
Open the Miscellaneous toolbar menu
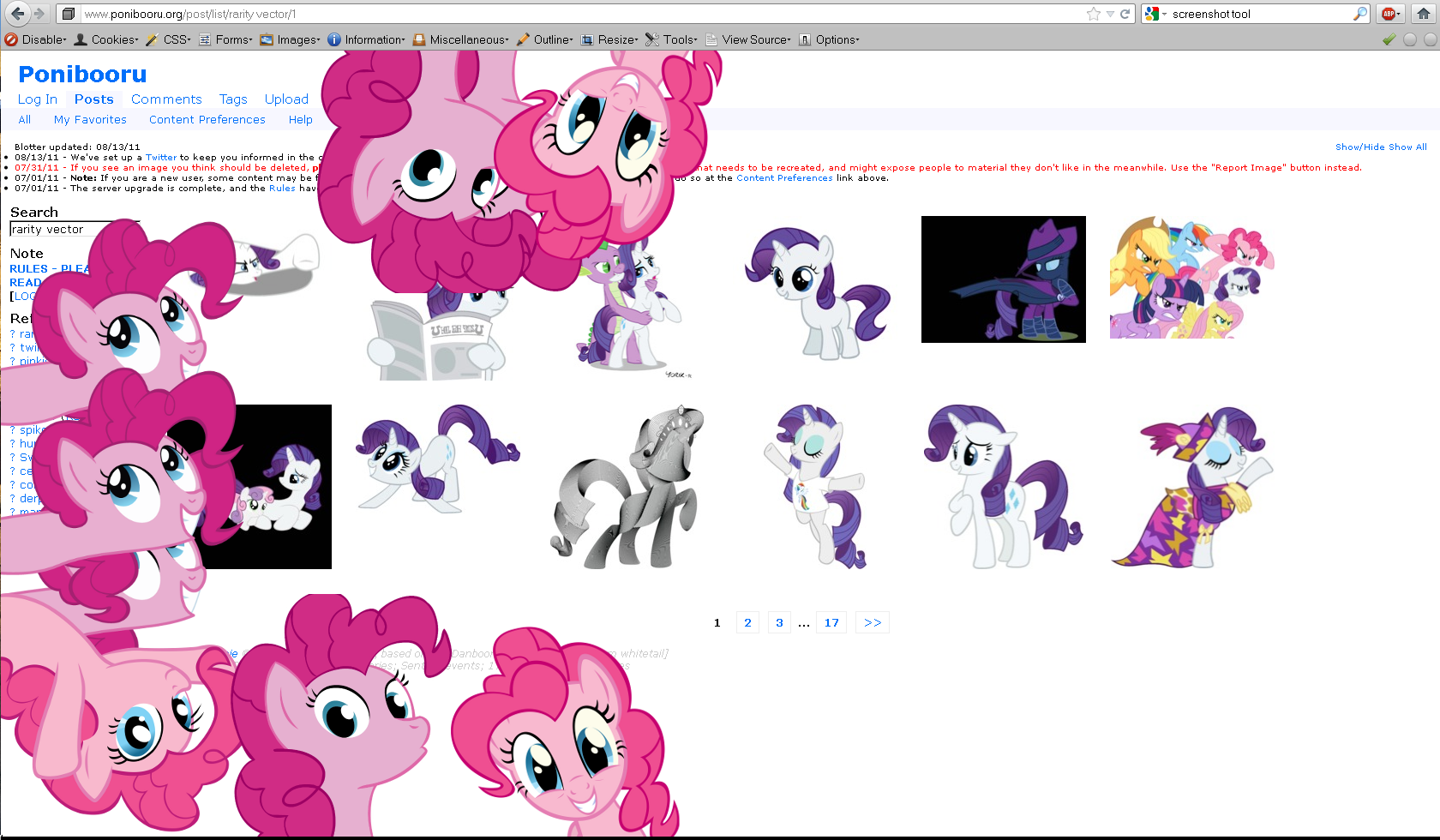click(x=461, y=39)
